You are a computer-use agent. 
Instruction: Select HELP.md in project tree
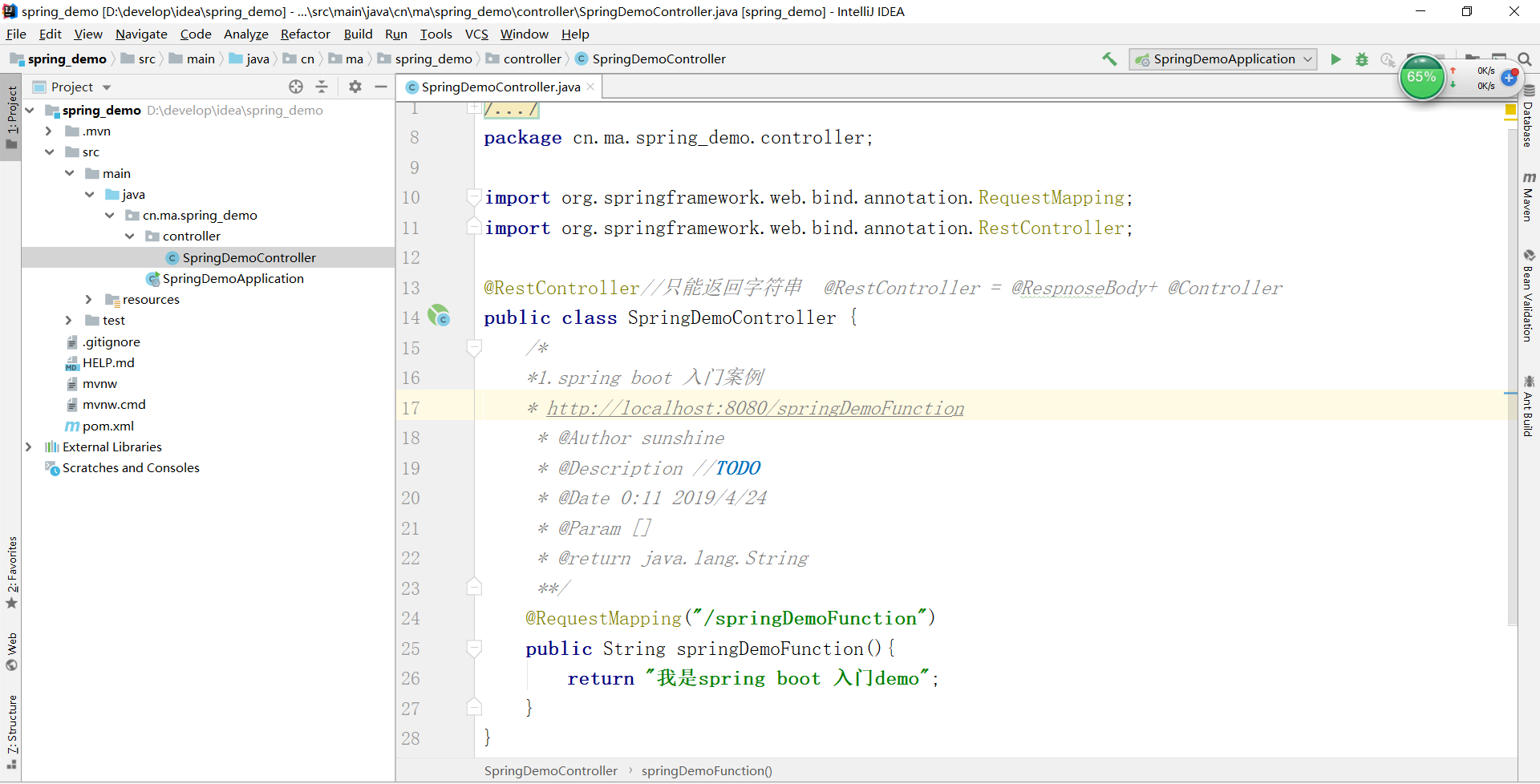tap(108, 362)
